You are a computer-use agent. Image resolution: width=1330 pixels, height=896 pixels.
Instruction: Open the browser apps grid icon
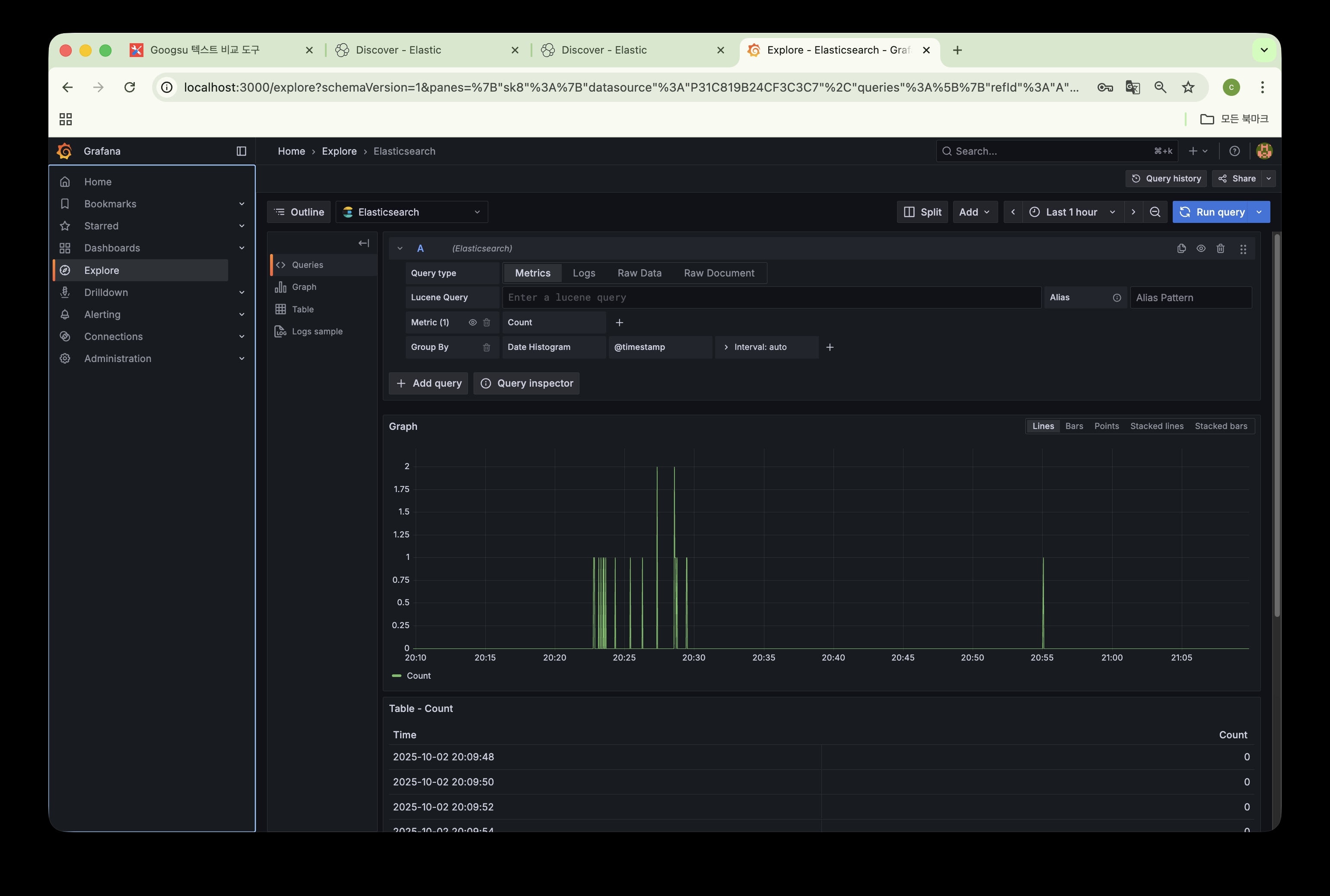click(x=66, y=119)
